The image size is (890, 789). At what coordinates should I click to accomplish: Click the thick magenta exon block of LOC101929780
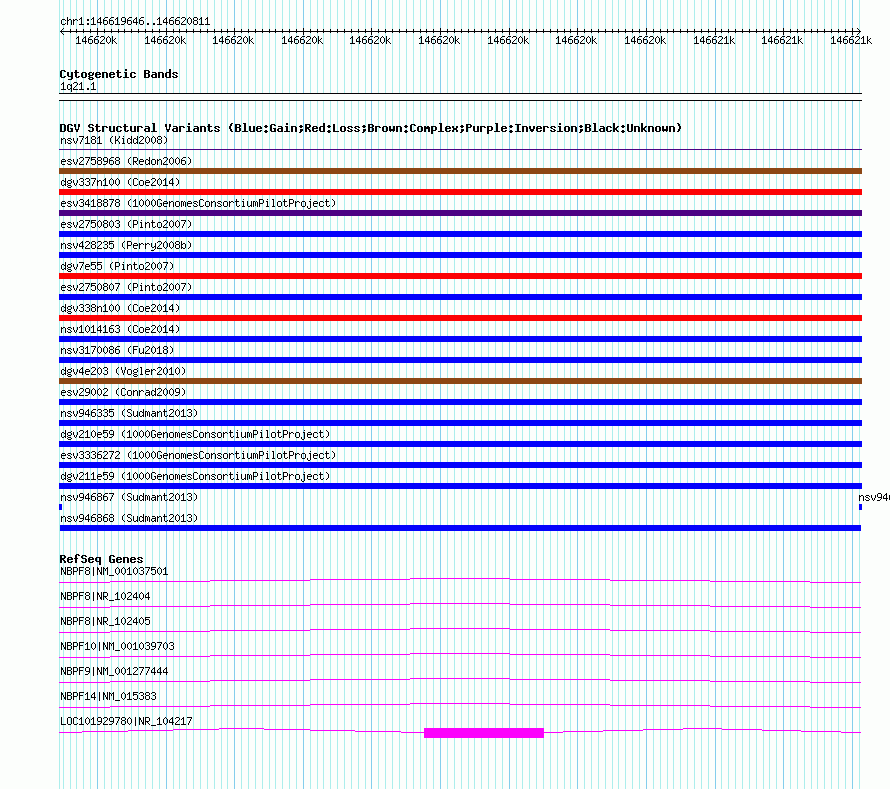click(x=484, y=733)
